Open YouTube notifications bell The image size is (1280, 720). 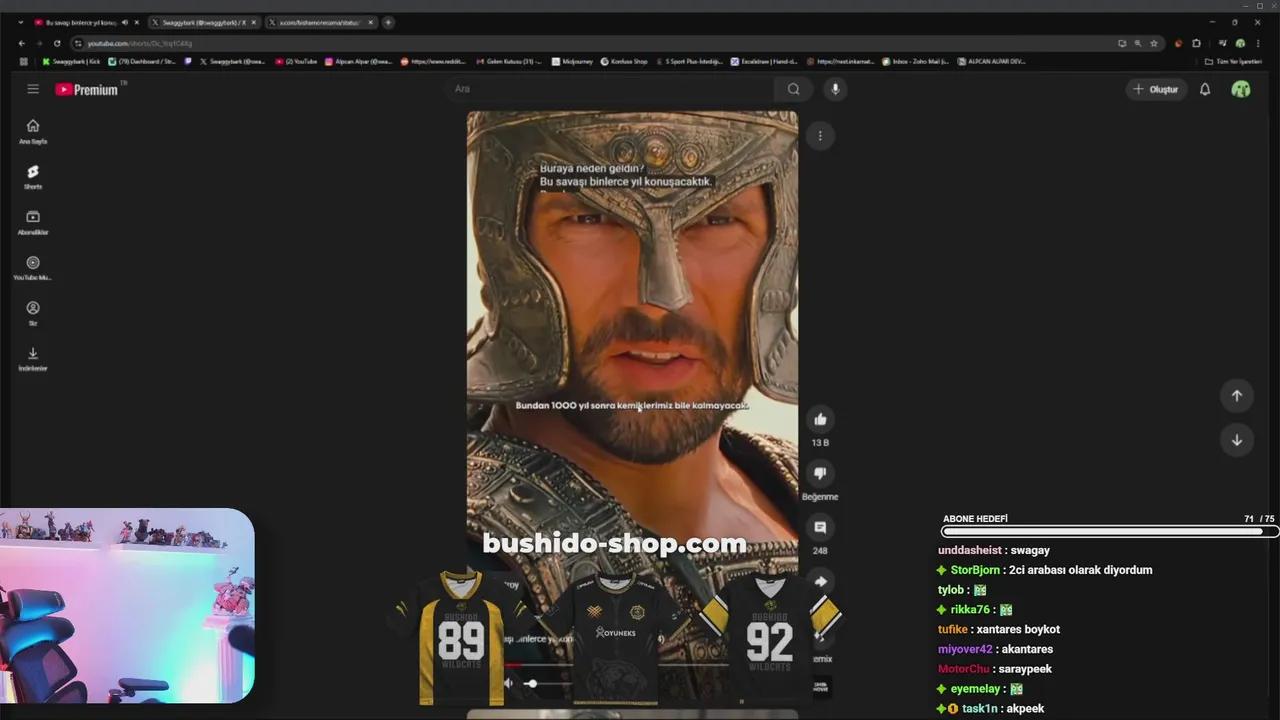(x=1205, y=89)
